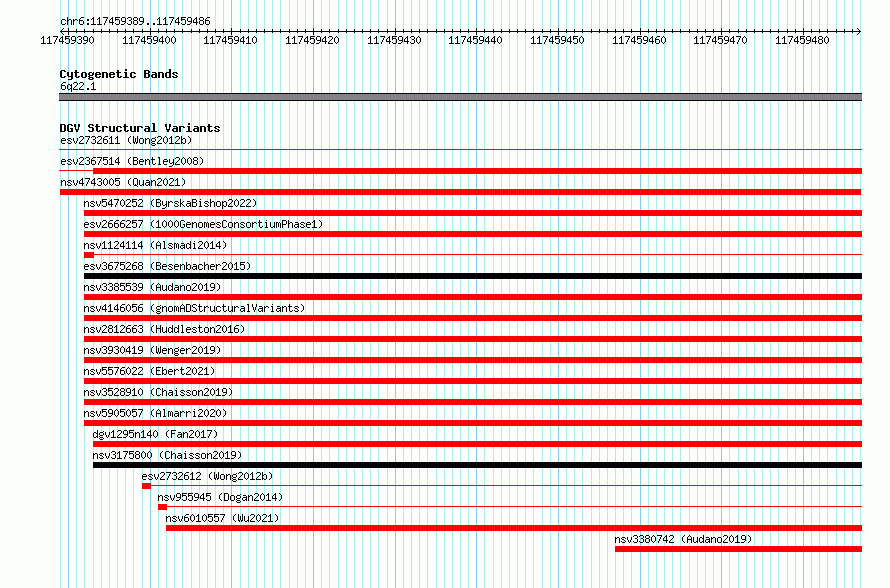
Task: Select dgv1295n140 (Fan2017) label
Action: [x=155, y=434]
